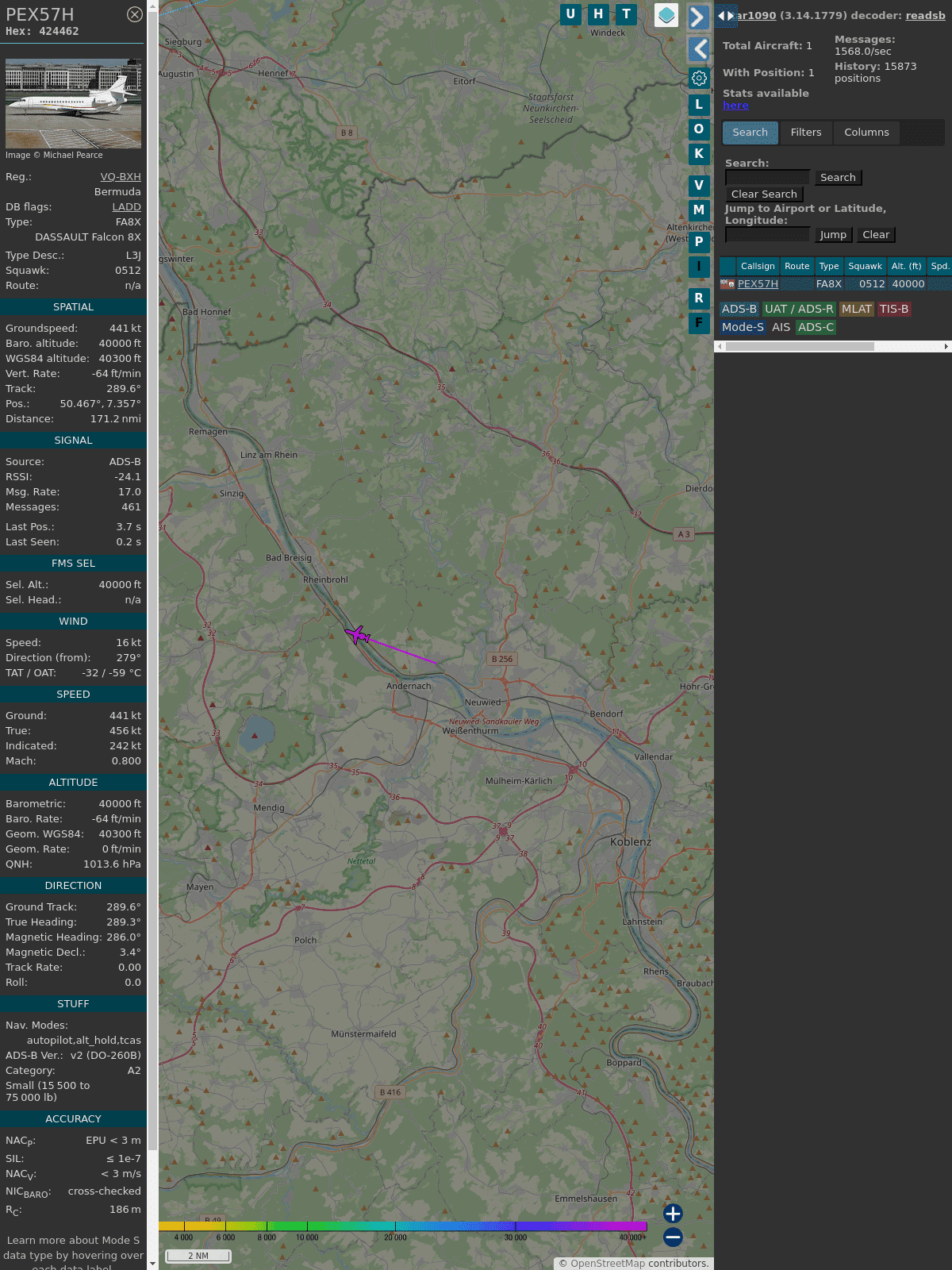Toggle the T map button
This screenshot has height=1270, width=952.
(627, 14)
